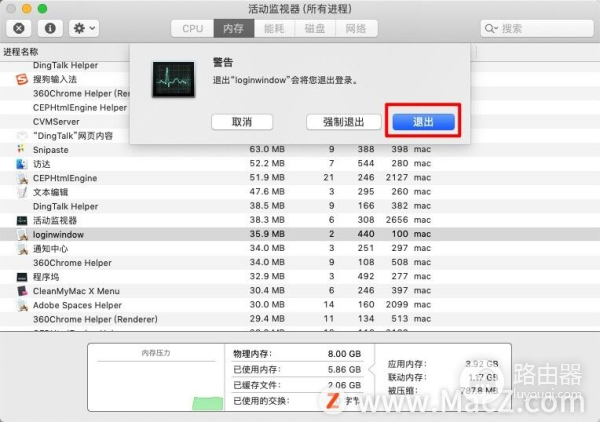Select the CVMServer process row
This screenshot has height=422, width=600.
pyautogui.click(x=65, y=122)
